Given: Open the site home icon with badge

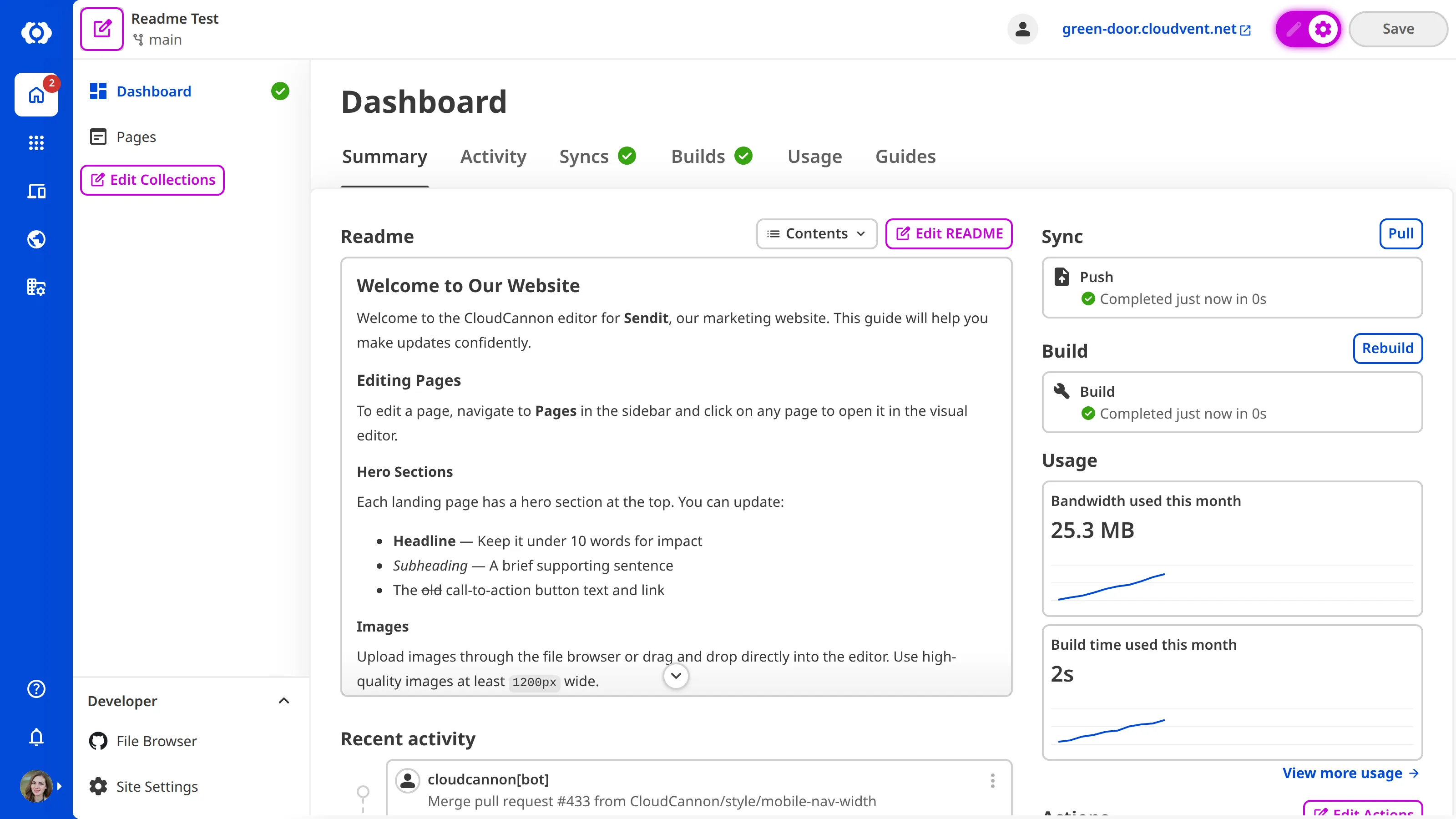Looking at the screenshot, I should coord(36,94).
